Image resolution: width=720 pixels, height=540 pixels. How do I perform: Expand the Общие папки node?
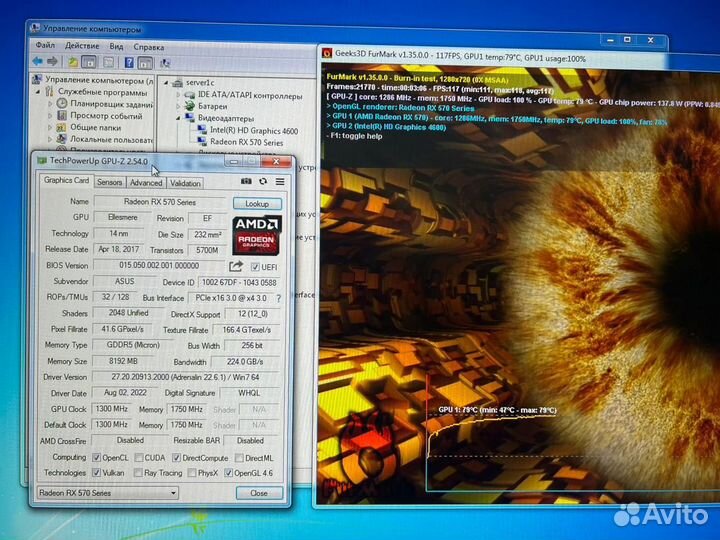point(50,128)
